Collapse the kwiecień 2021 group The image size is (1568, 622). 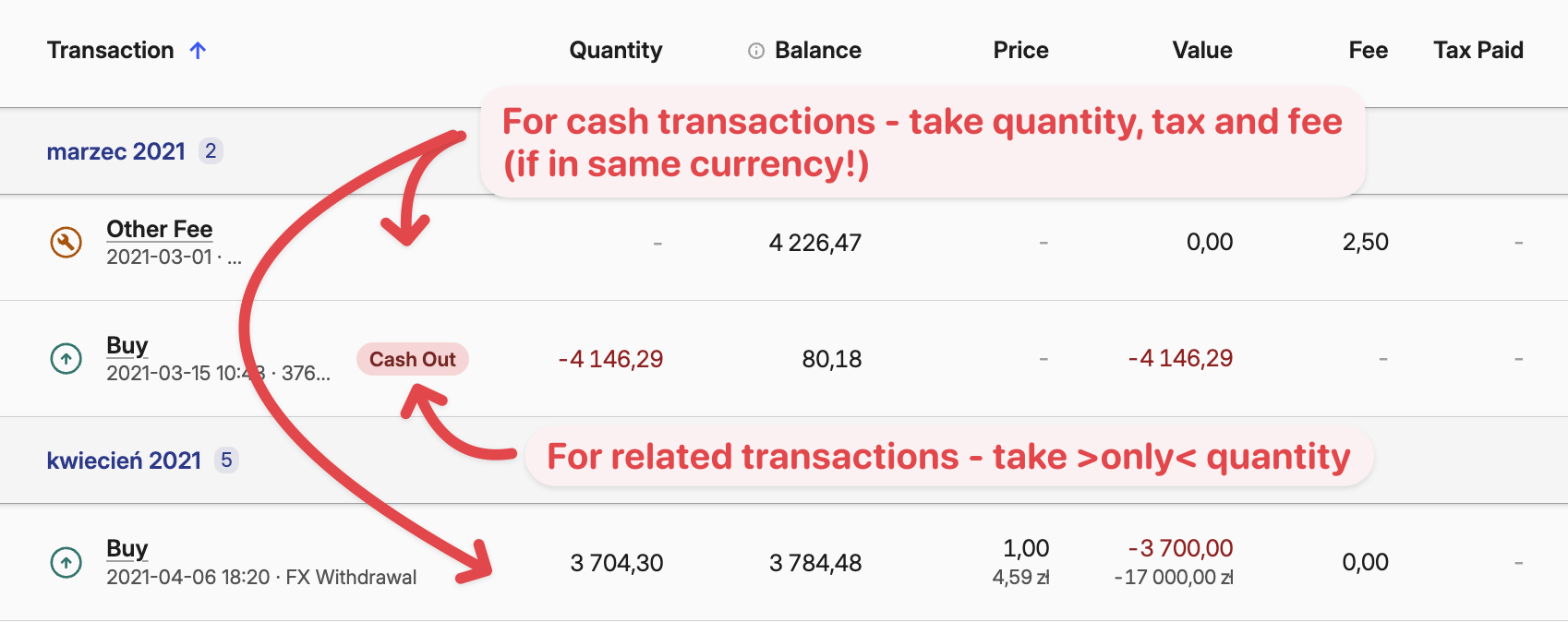pos(124,460)
